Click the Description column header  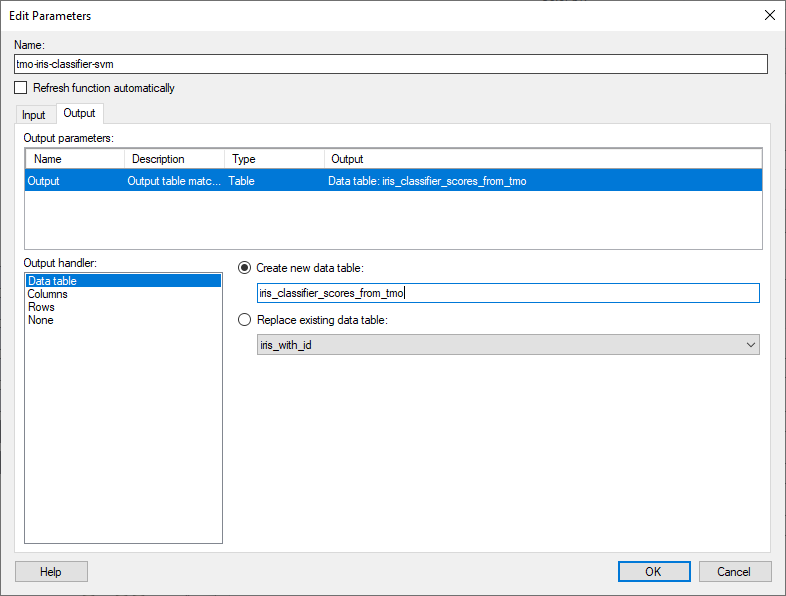(174, 159)
